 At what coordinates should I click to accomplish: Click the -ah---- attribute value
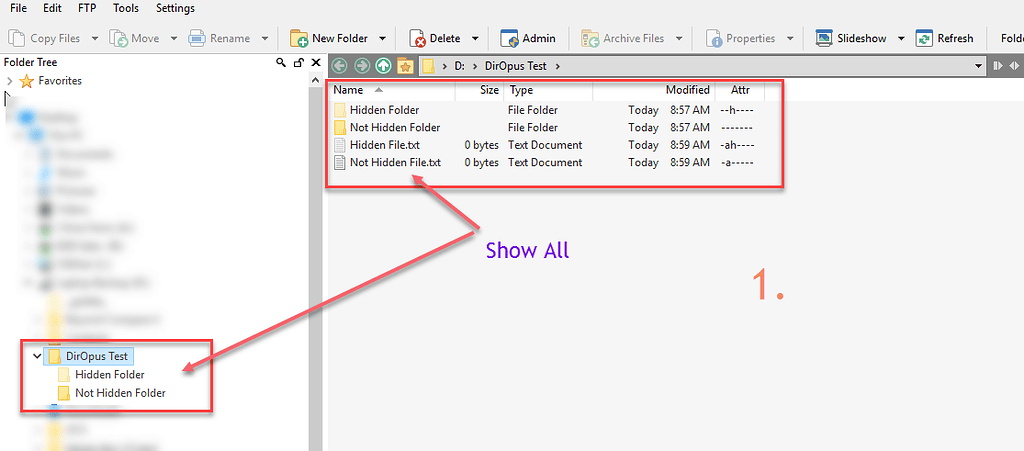tap(737, 145)
